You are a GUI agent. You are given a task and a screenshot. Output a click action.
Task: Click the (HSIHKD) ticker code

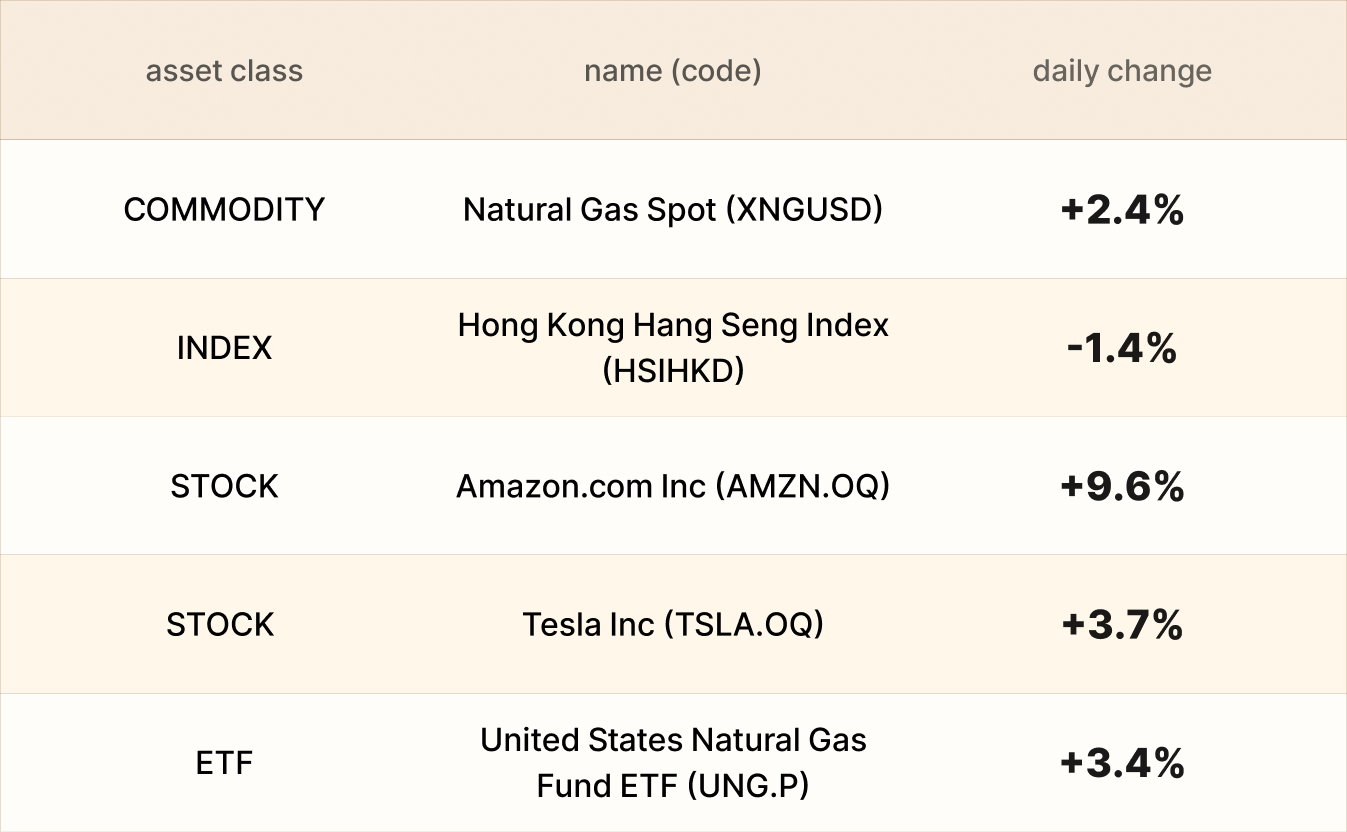[x=672, y=371]
